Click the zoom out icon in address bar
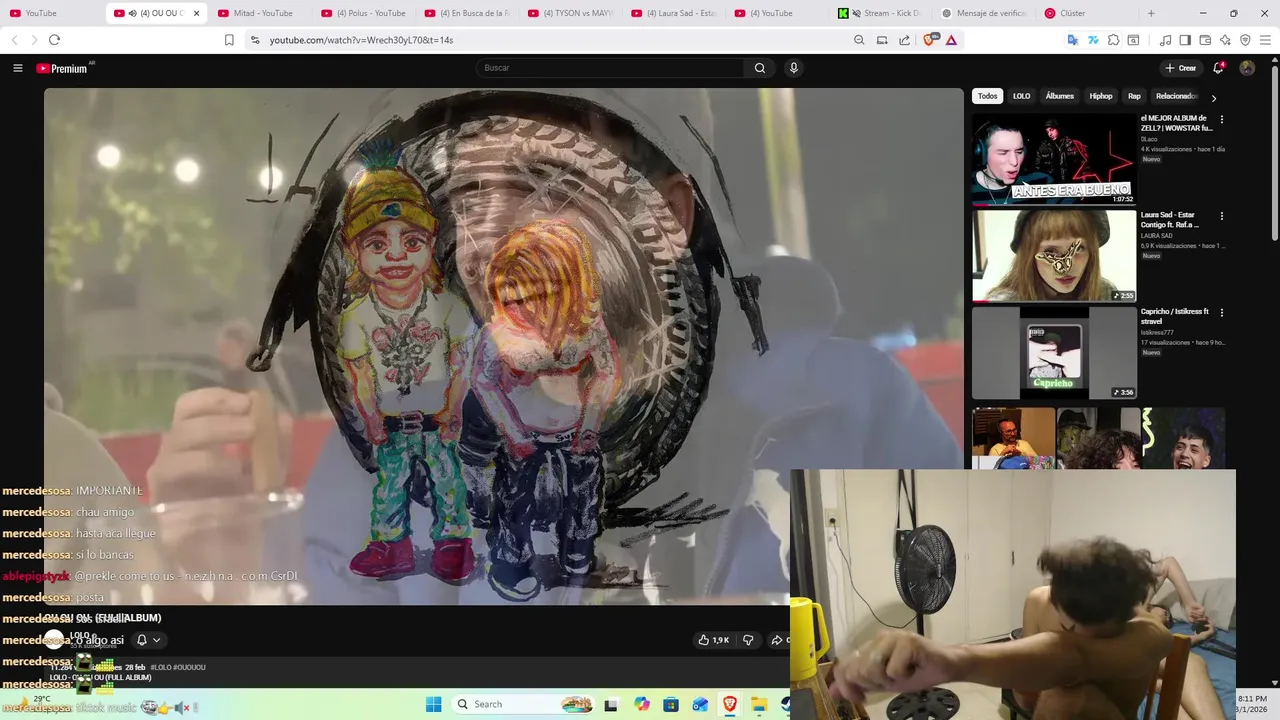The height and width of the screenshot is (720, 1280). [859, 40]
